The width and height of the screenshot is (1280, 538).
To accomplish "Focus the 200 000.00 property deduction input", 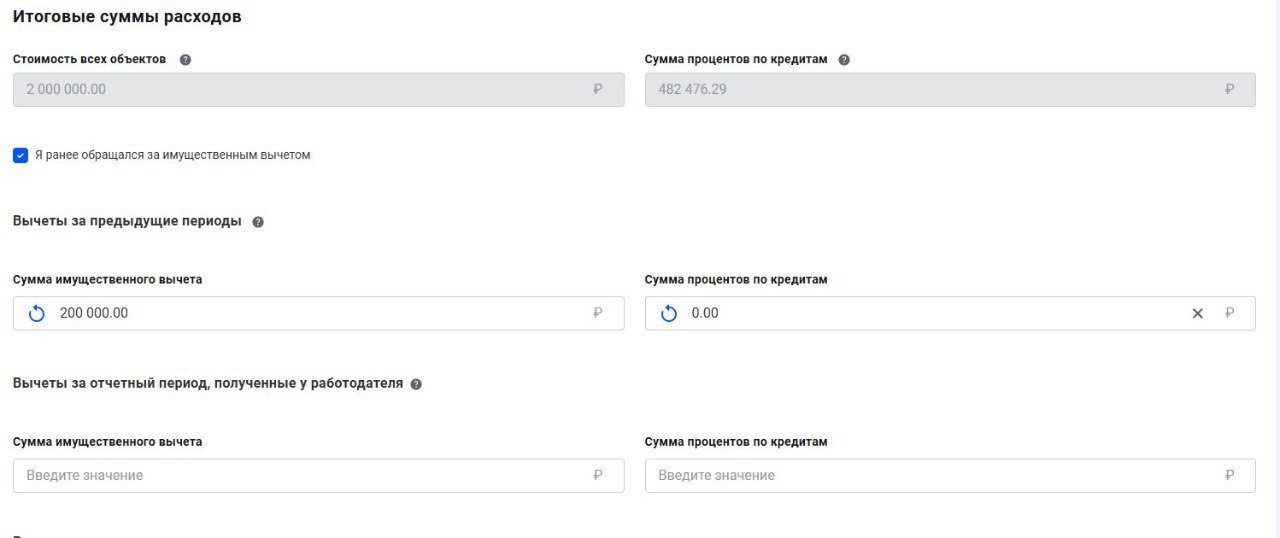I will (320, 314).
